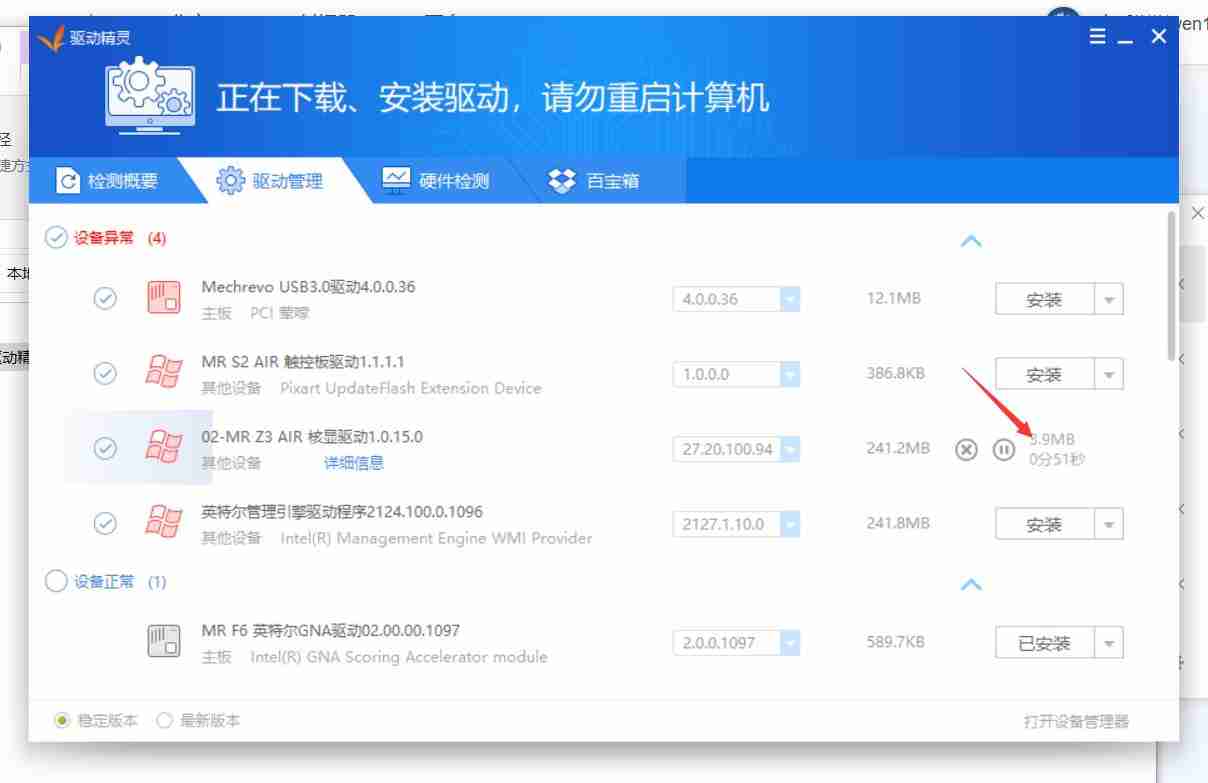Install the Mechrevo USB3.0 driver
The height and width of the screenshot is (783, 1208).
click(x=1044, y=300)
